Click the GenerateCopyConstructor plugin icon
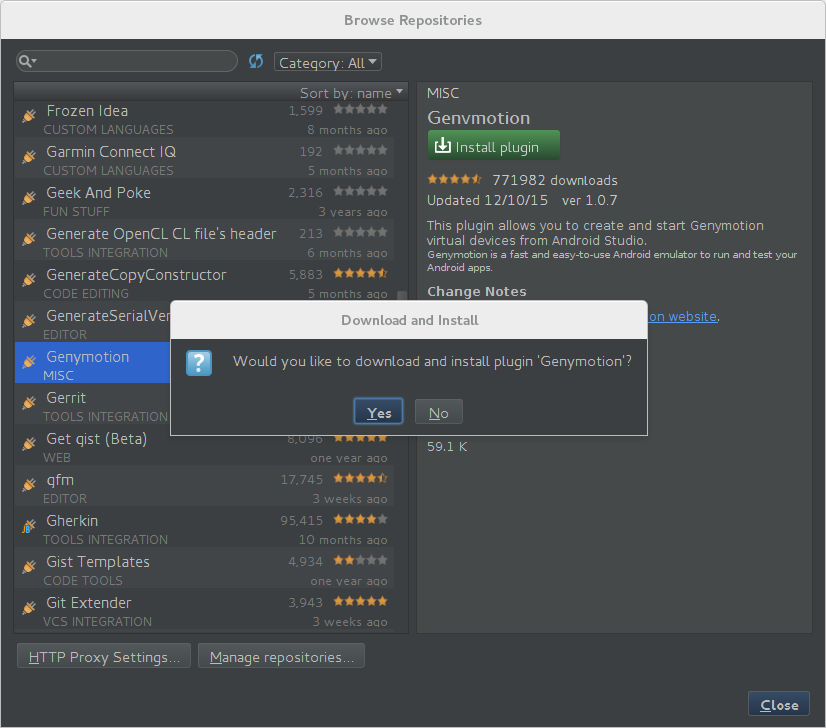This screenshot has height=728, width=826. 29,279
